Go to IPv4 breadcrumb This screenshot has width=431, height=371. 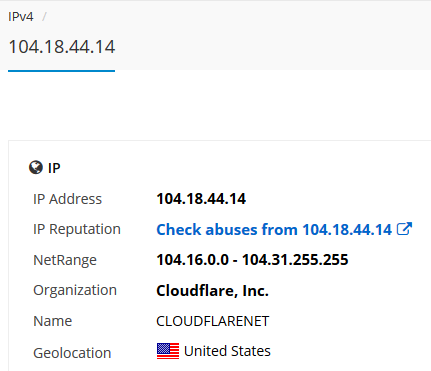tap(21, 17)
